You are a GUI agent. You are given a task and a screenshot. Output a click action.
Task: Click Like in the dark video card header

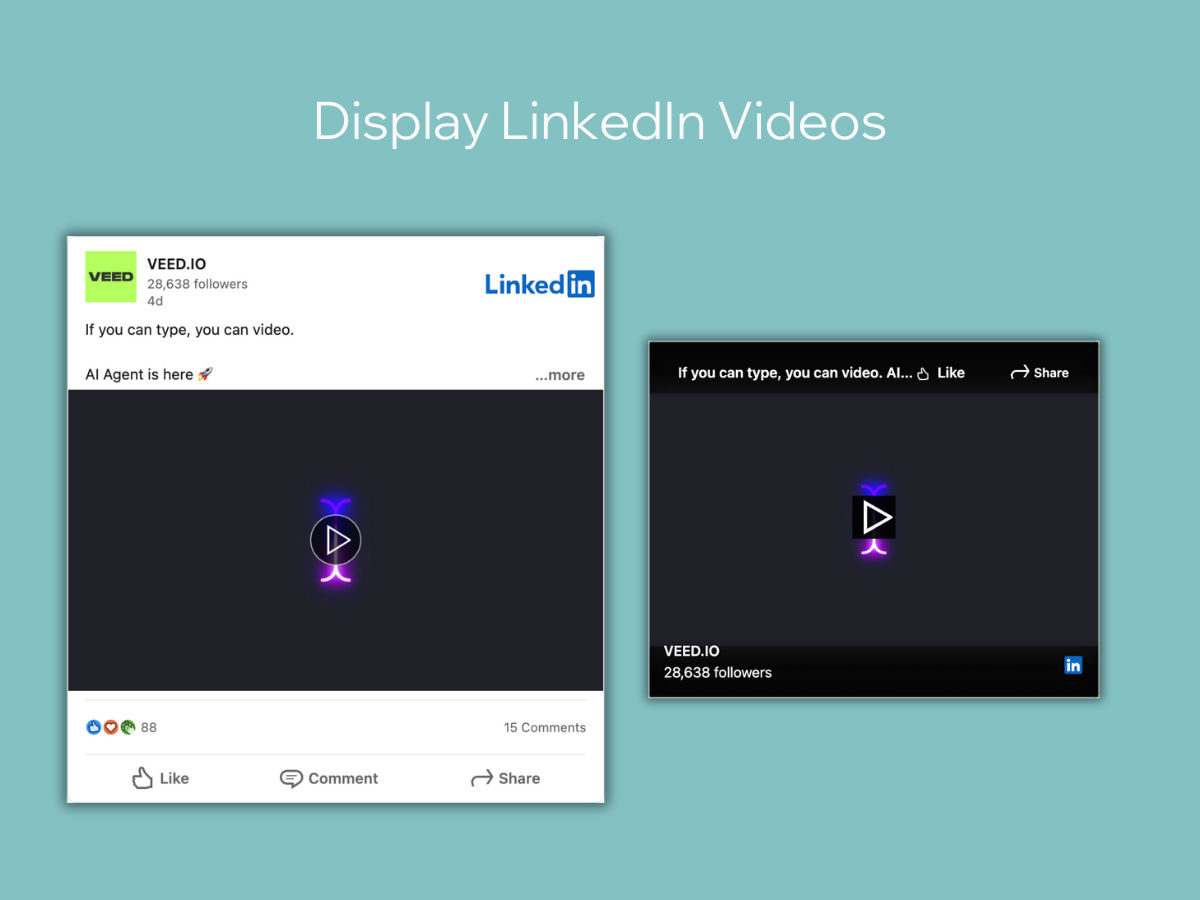point(941,372)
